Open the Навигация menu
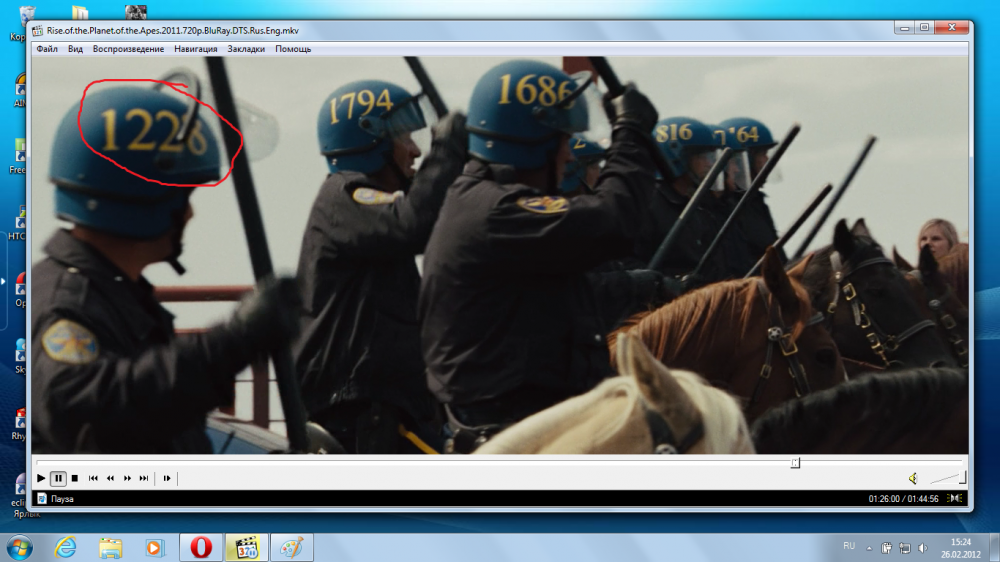This screenshot has height=562, width=1000. 196,49
